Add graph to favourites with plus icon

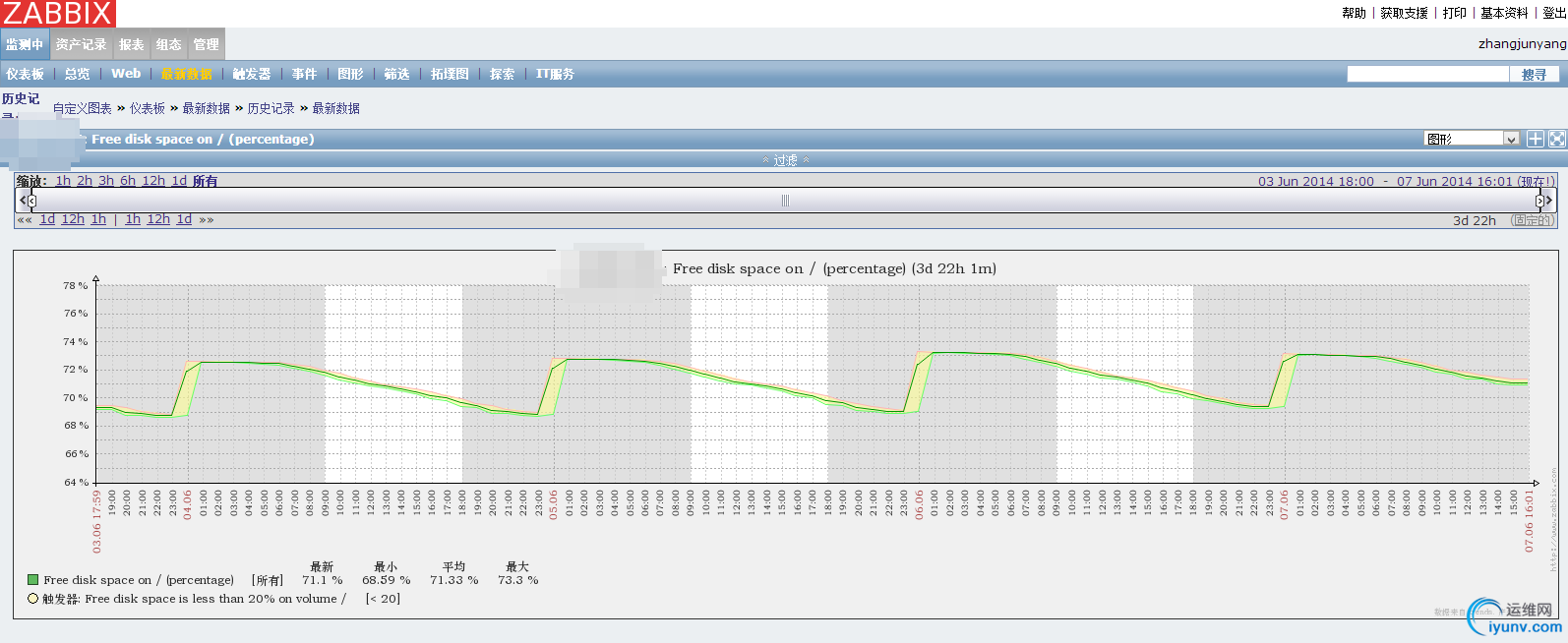[x=1535, y=139]
